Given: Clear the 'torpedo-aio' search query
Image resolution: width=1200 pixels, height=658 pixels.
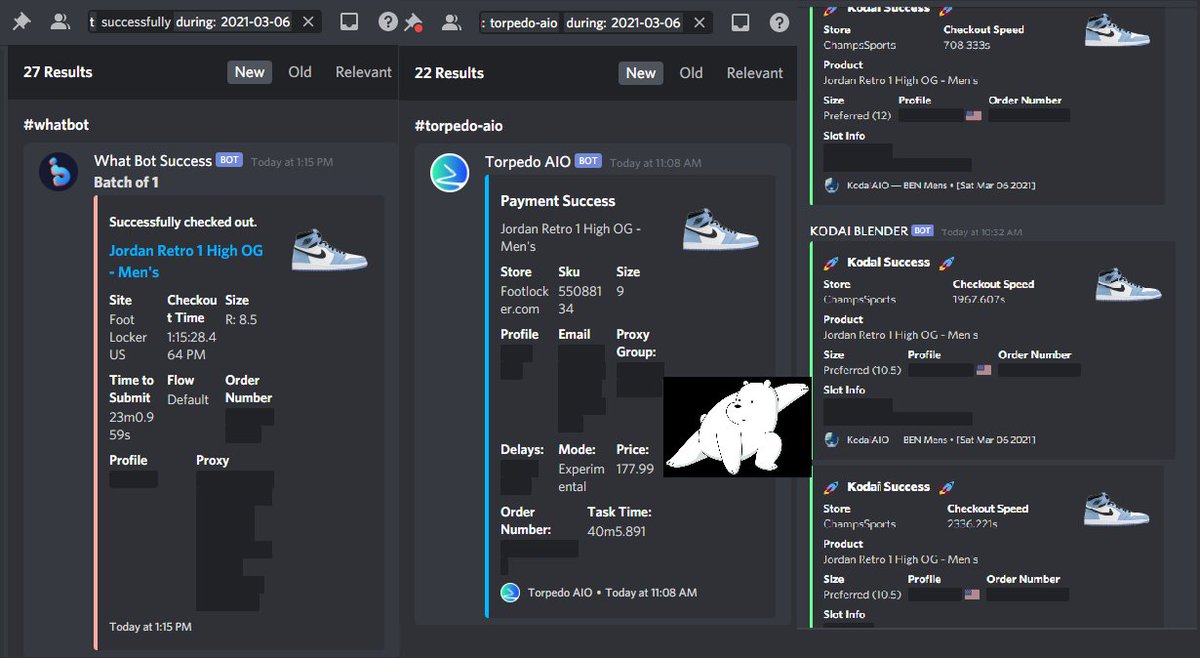Looking at the screenshot, I should point(698,22).
